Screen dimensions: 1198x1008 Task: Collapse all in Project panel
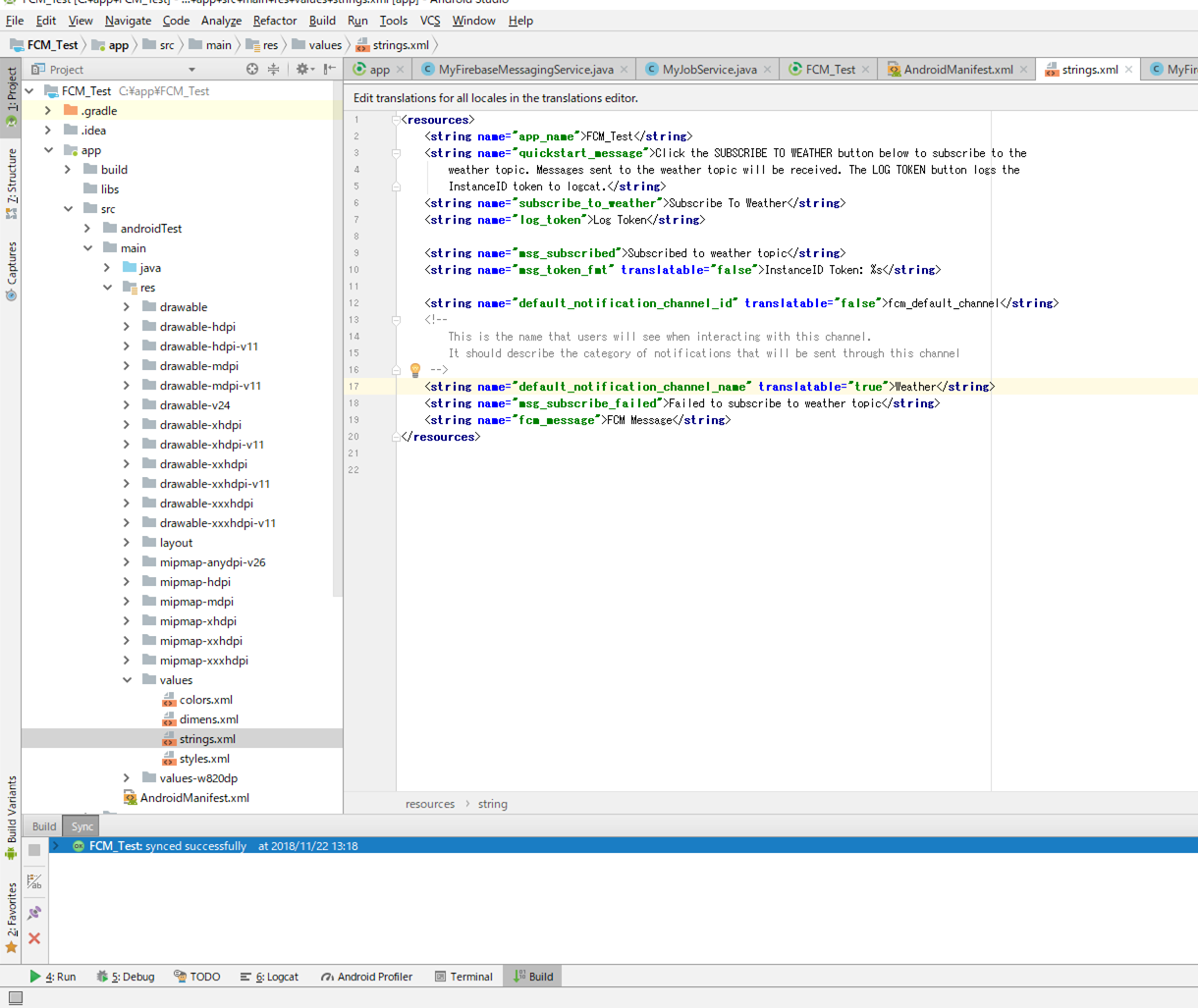coord(274,69)
